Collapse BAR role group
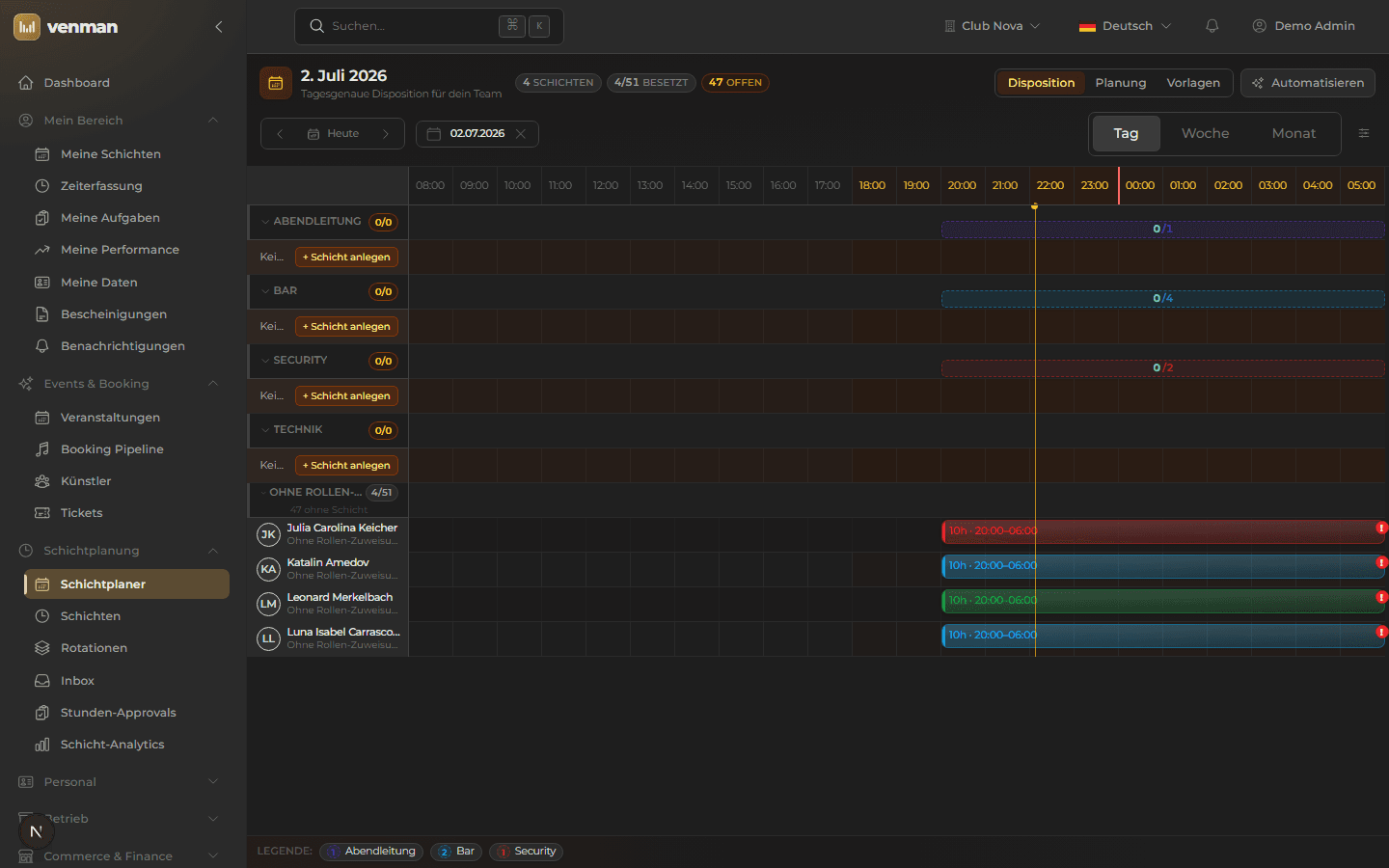Screen dimensions: 1389x868 point(265,291)
